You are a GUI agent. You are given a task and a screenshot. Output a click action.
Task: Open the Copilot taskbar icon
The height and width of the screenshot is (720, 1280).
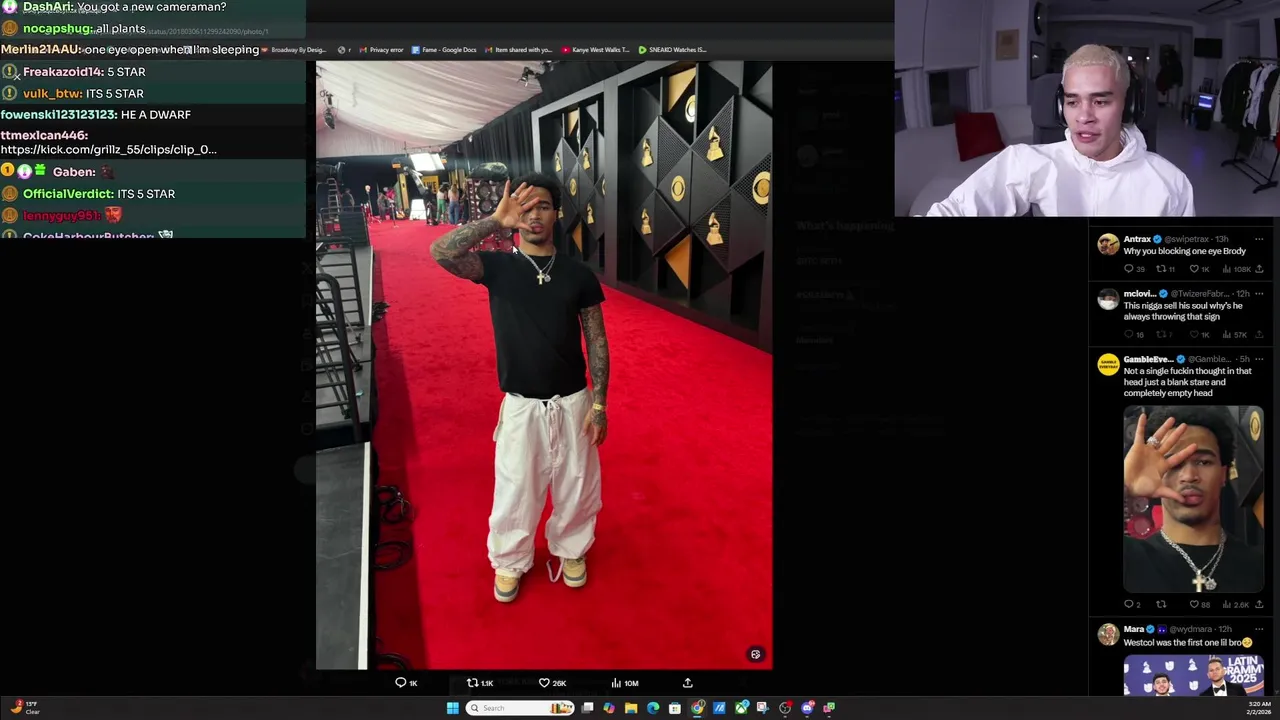[x=609, y=708]
